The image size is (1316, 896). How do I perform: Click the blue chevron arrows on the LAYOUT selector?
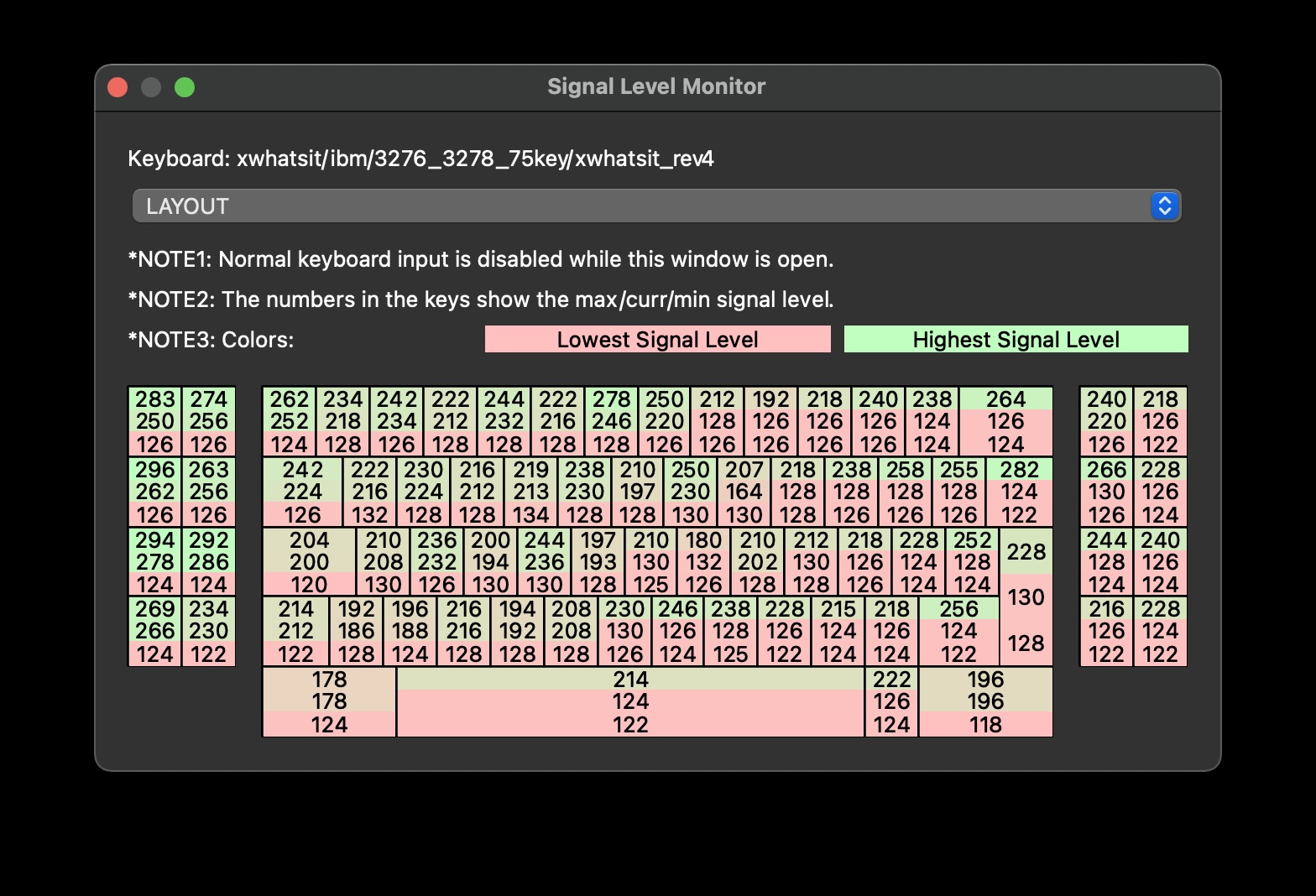[x=1164, y=206]
